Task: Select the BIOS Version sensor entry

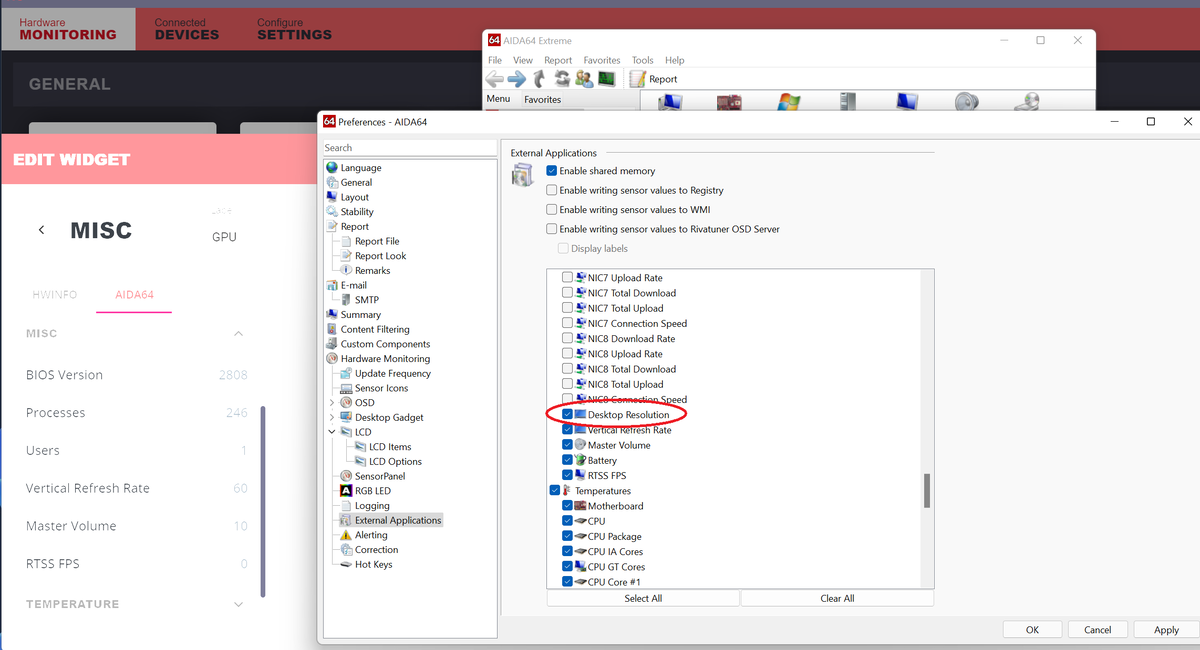Action: pos(137,375)
